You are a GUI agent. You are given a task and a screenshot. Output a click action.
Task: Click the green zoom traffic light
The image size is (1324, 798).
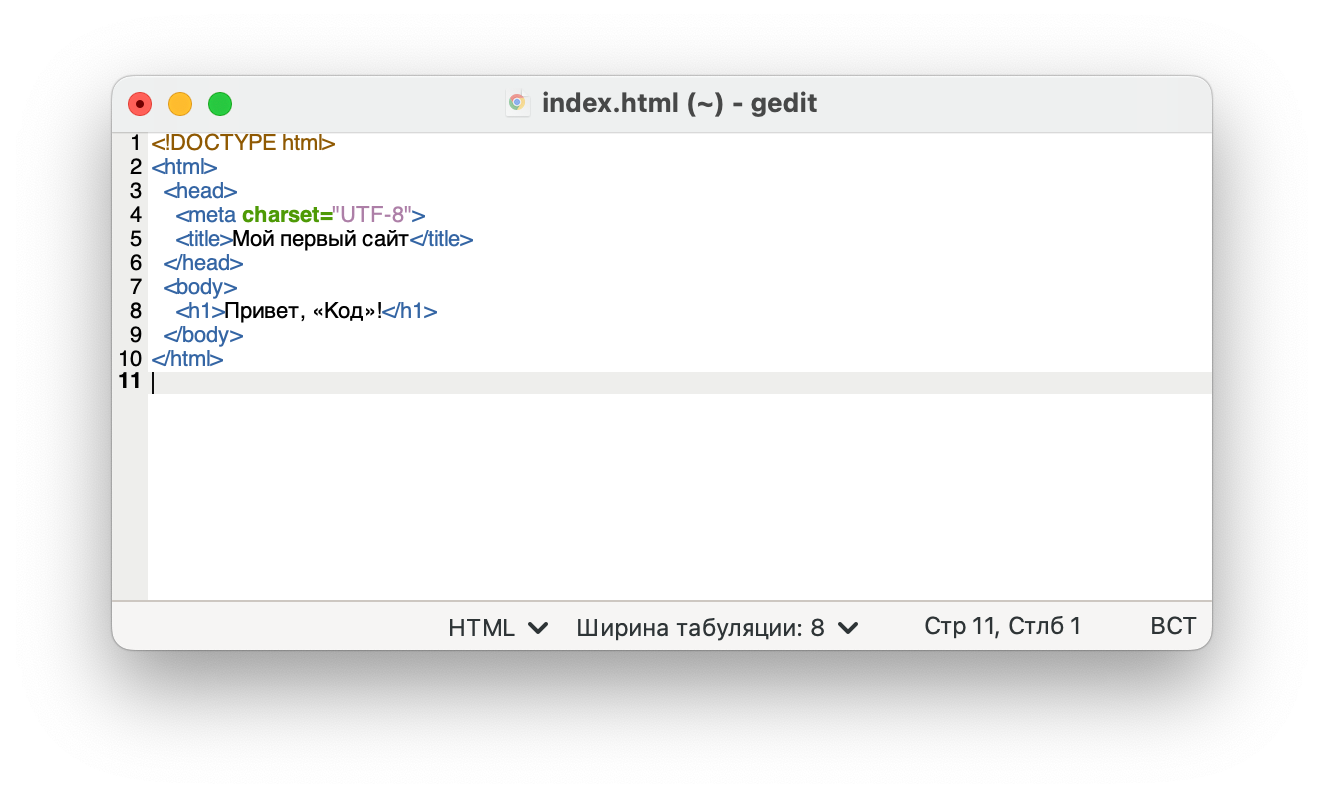(x=219, y=103)
